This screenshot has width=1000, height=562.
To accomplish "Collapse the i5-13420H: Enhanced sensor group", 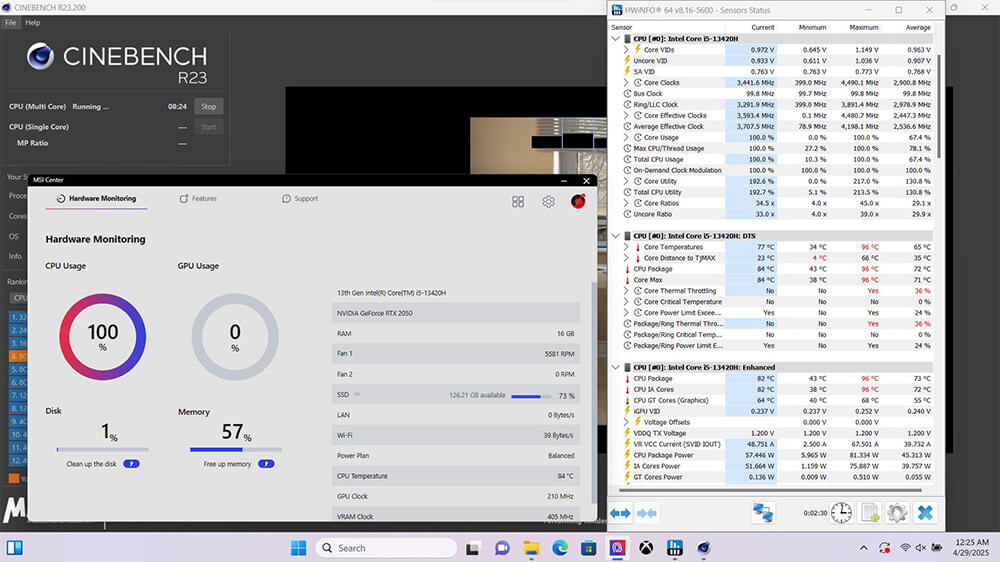I will 615,367.
